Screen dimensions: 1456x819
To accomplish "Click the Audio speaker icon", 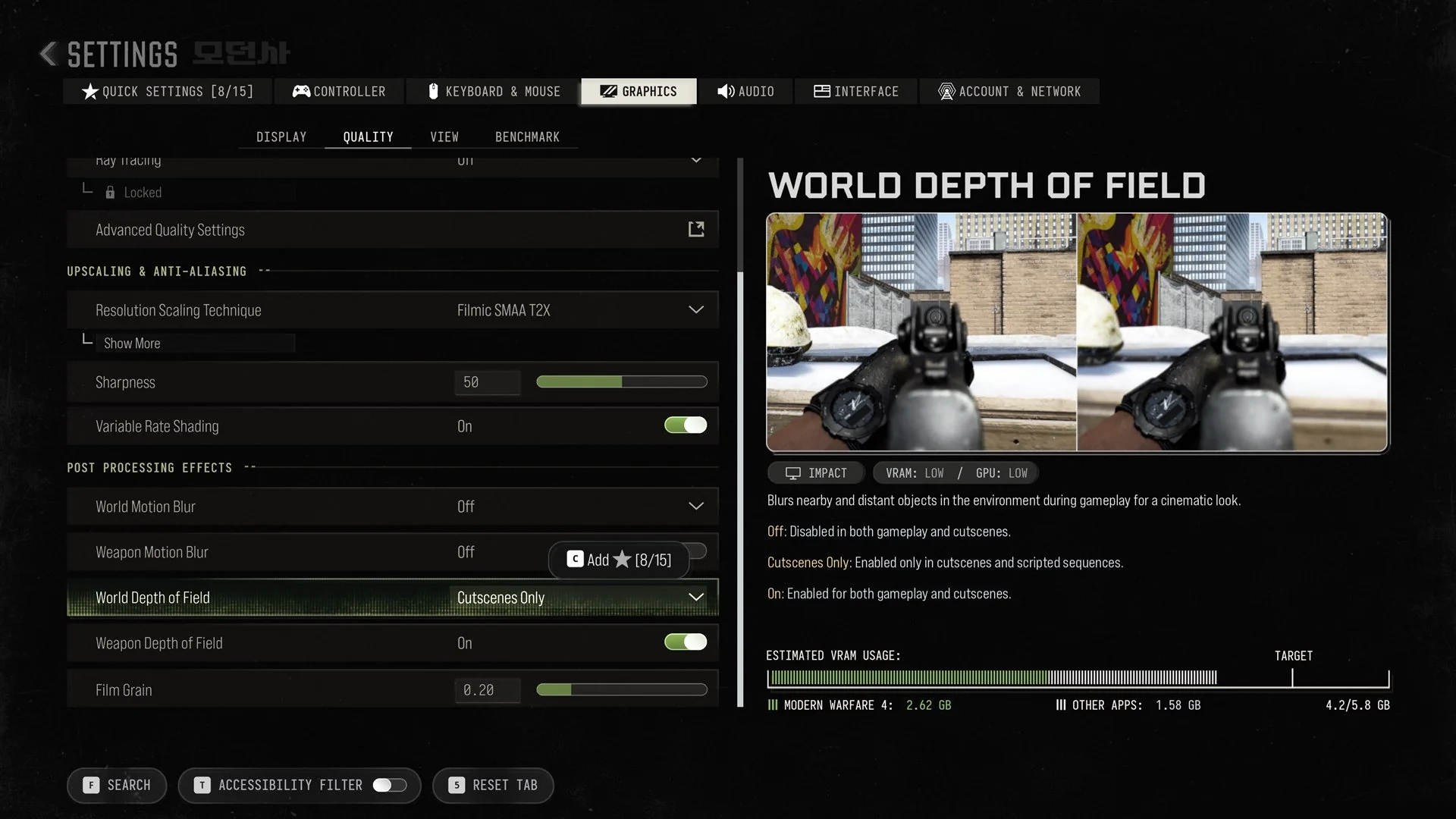I will coord(726,92).
